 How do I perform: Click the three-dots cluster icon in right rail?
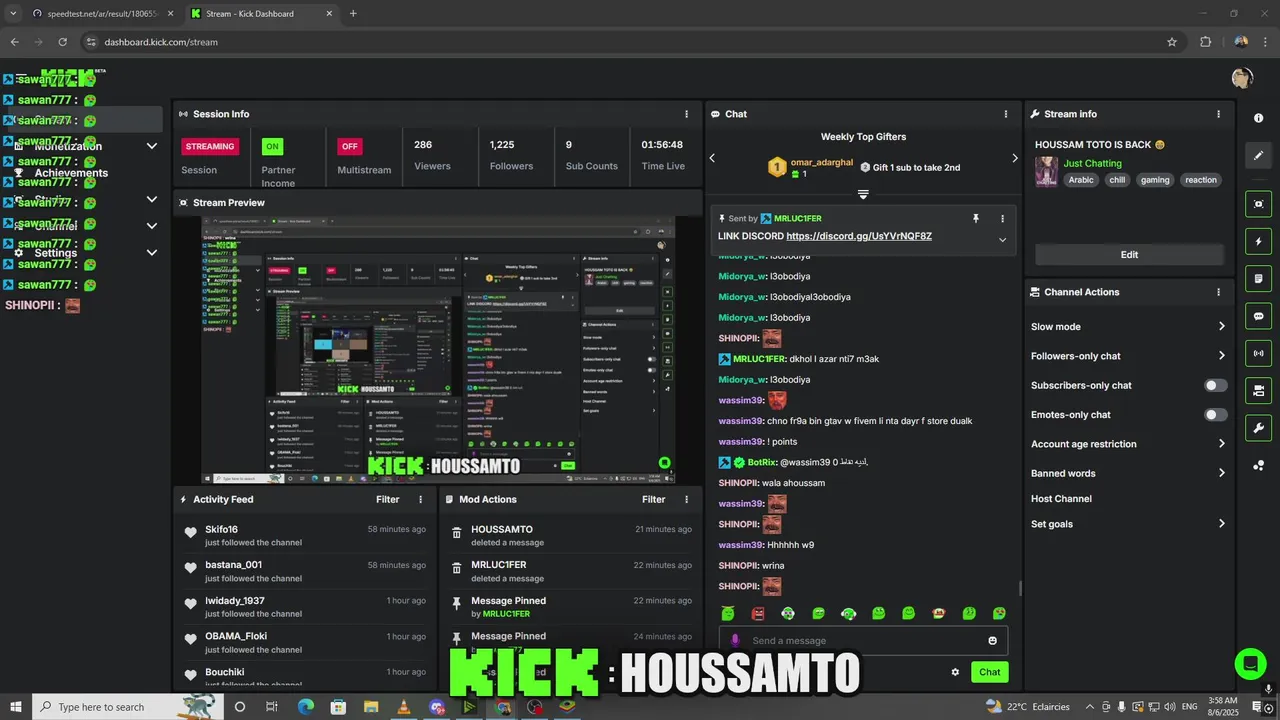1258,465
